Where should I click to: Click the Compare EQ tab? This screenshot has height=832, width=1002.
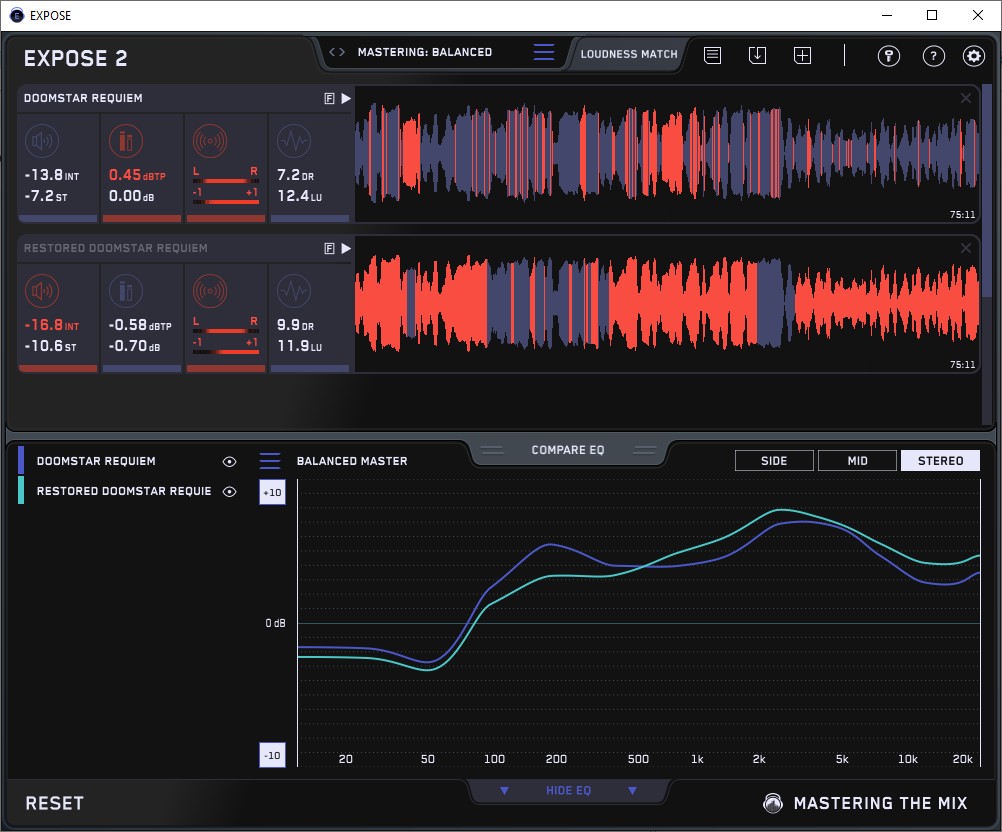(x=567, y=450)
